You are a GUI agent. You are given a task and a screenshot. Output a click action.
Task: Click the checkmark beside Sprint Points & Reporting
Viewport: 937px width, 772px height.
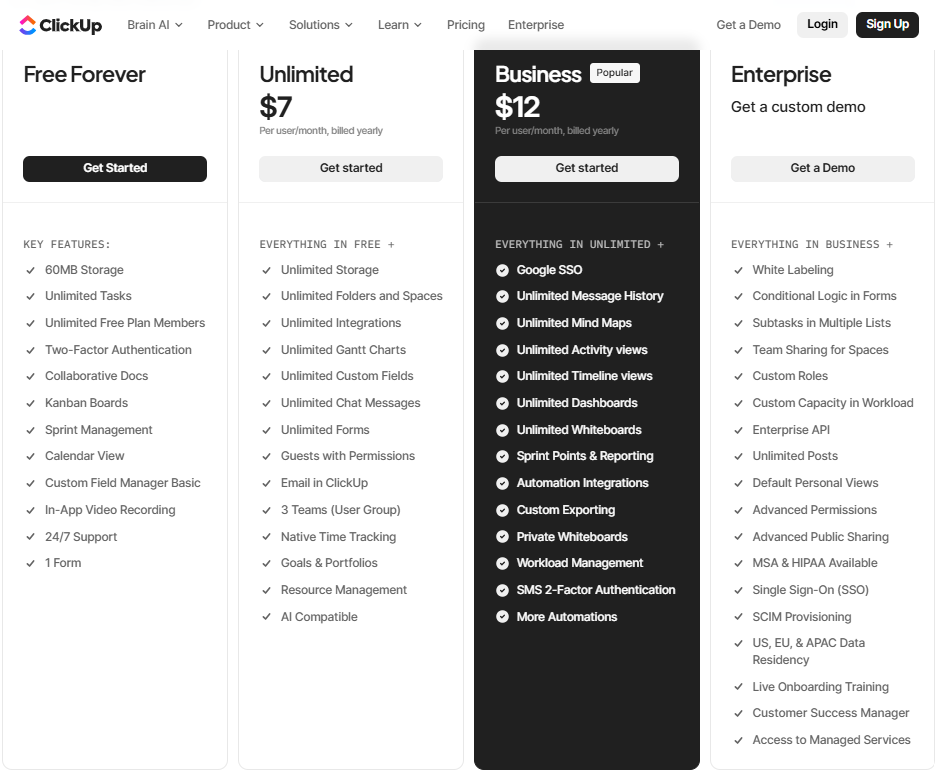click(502, 456)
